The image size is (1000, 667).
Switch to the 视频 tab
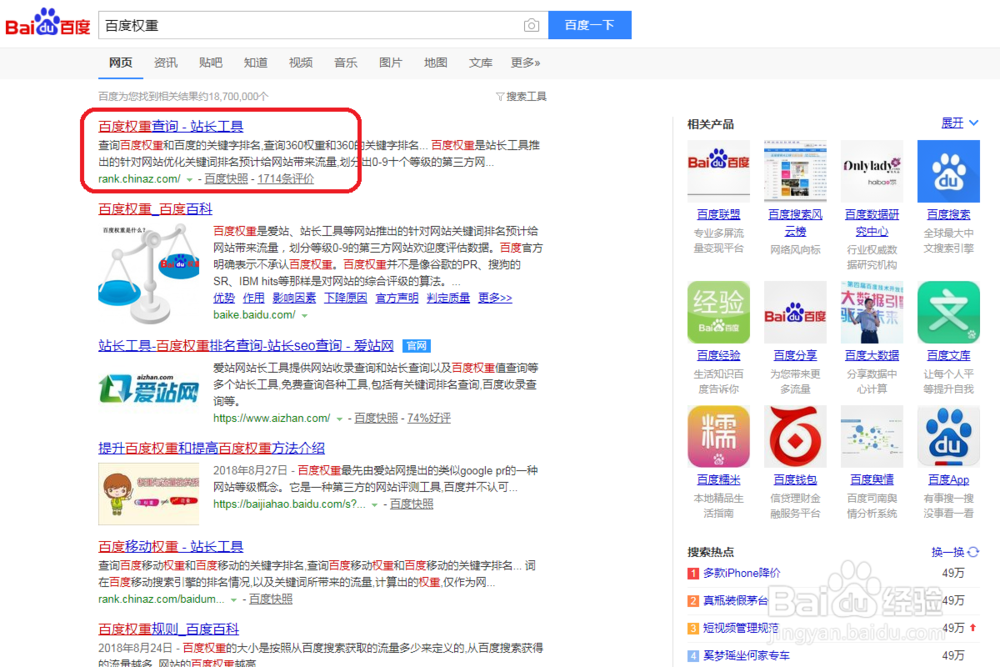300,62
